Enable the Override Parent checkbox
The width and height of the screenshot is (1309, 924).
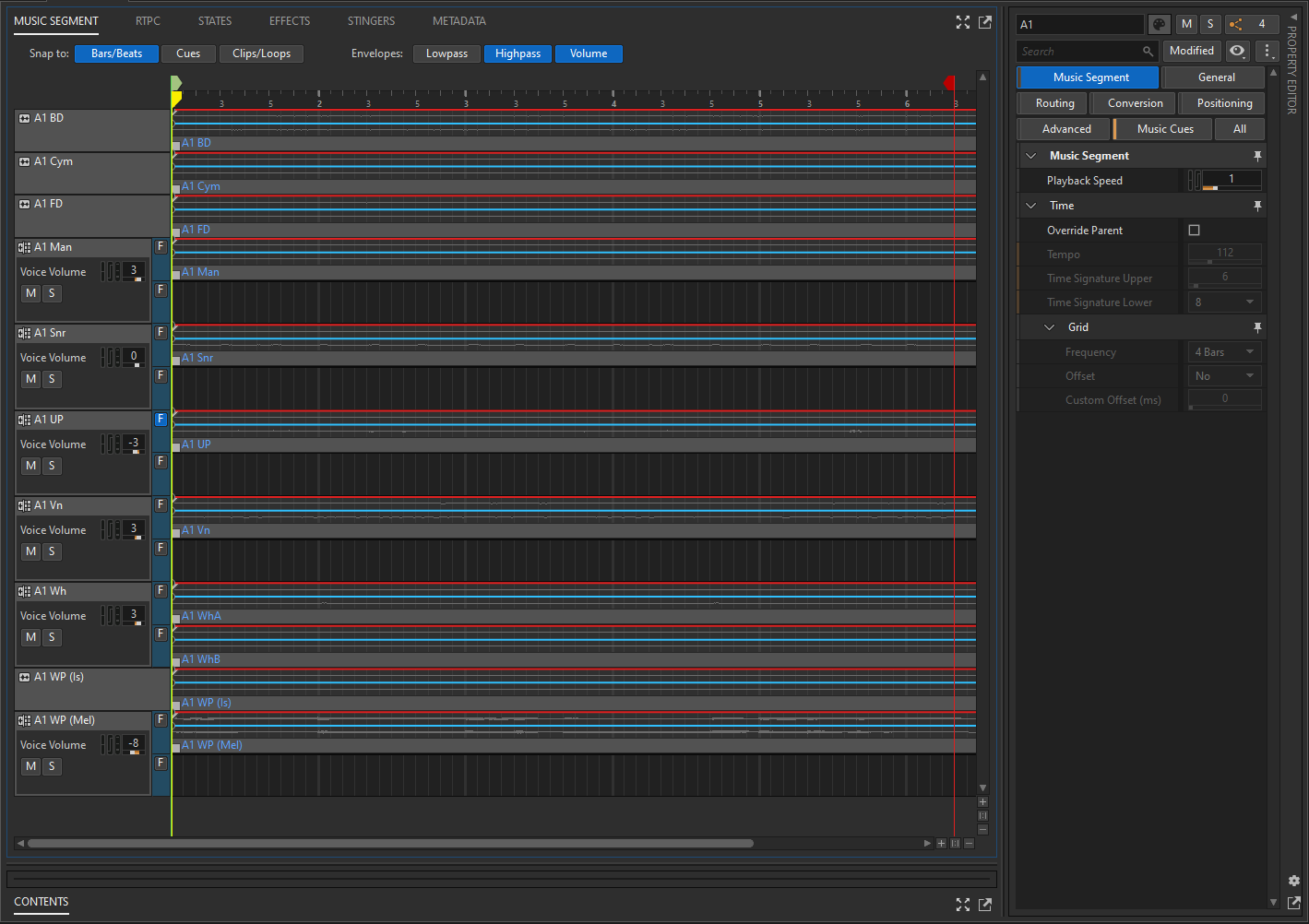click(1195, 231)
